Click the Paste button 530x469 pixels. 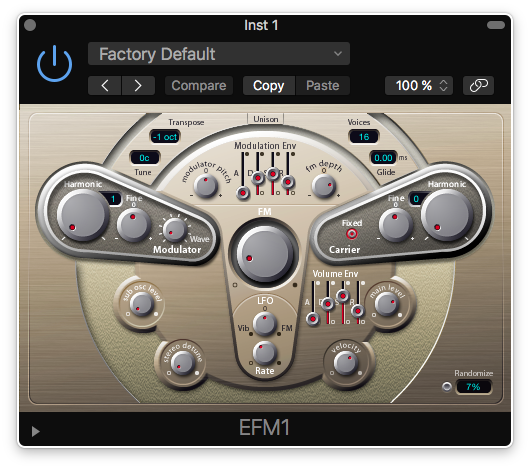pos(323,85)
